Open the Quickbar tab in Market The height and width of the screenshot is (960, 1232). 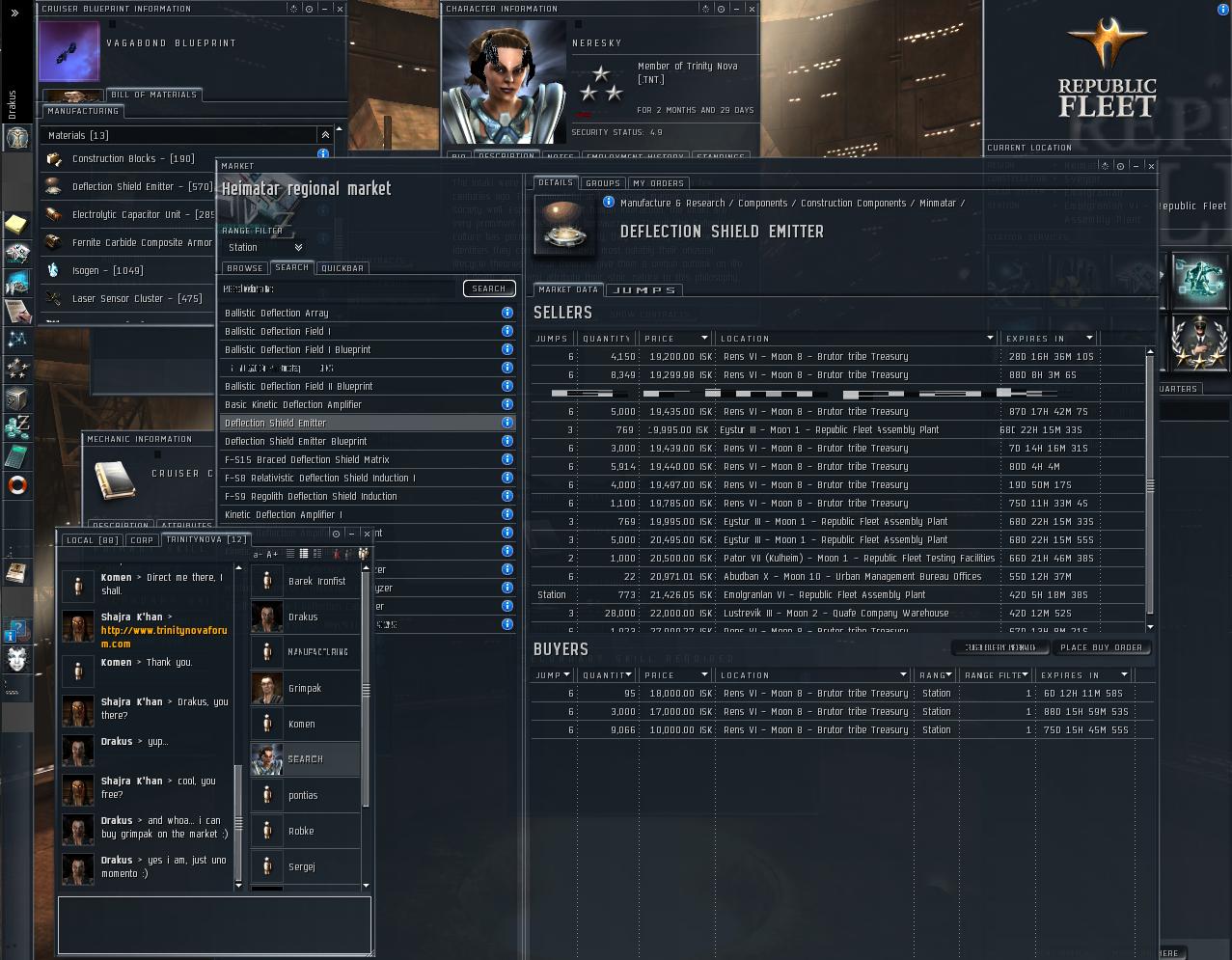coord(342,268)
